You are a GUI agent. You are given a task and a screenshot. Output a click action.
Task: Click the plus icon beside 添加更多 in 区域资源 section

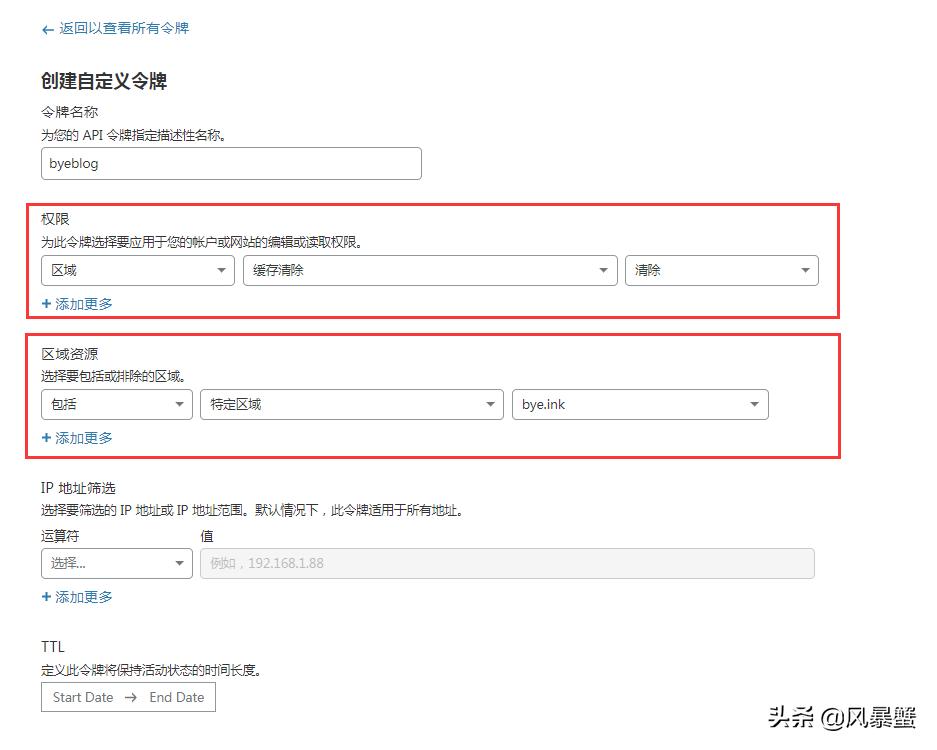coord(47,437)
